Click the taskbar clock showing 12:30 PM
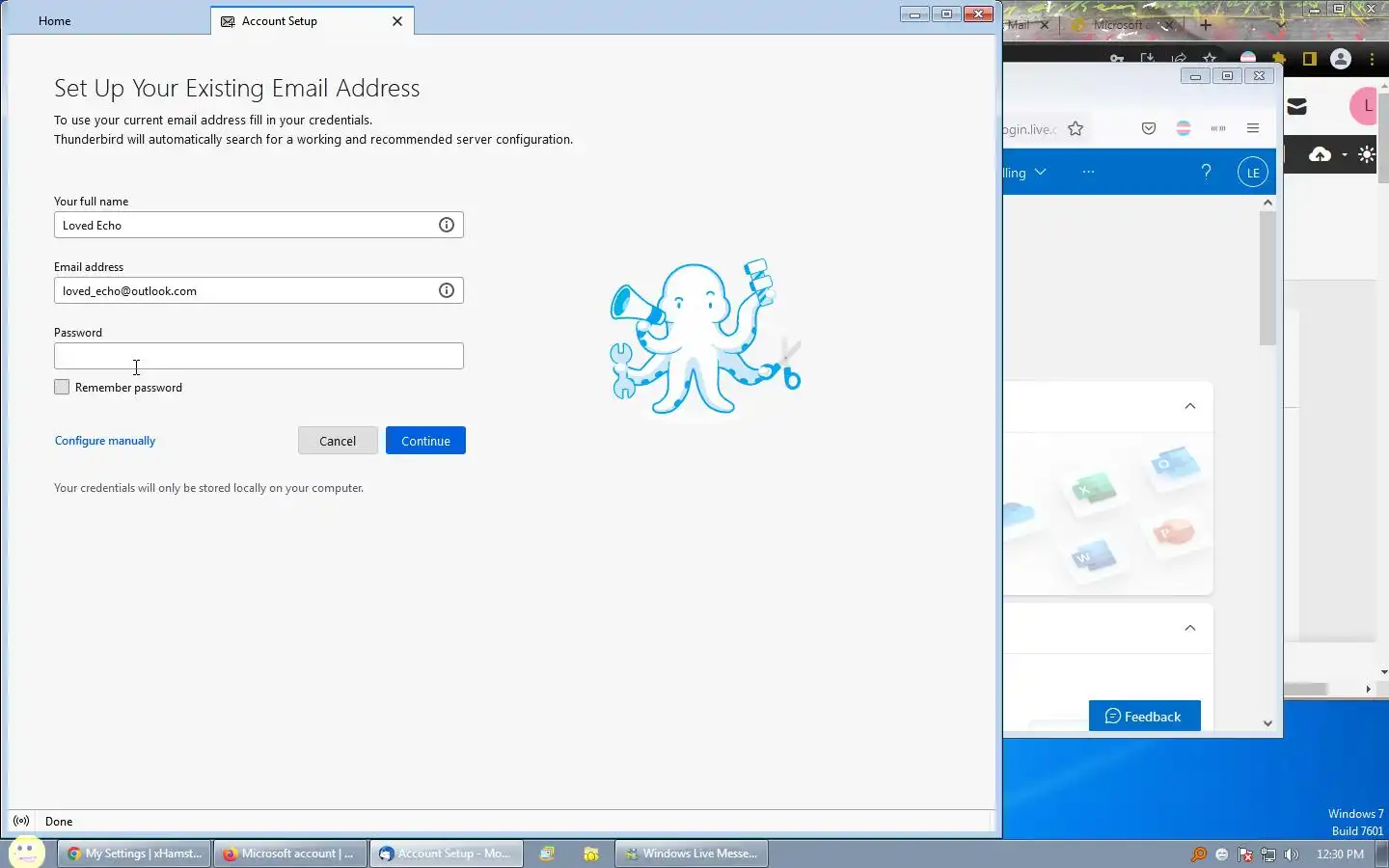Image resolution: width=1389 pixels, height=868 pixels. (x=1340, y=854)
